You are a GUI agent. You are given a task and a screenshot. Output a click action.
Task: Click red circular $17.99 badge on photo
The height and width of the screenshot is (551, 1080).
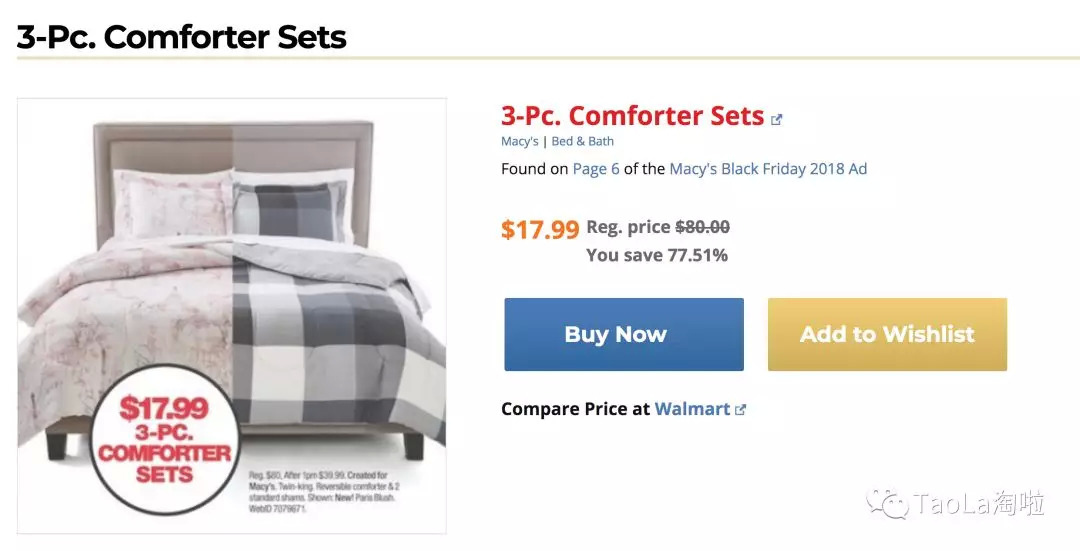pos(164,439)
